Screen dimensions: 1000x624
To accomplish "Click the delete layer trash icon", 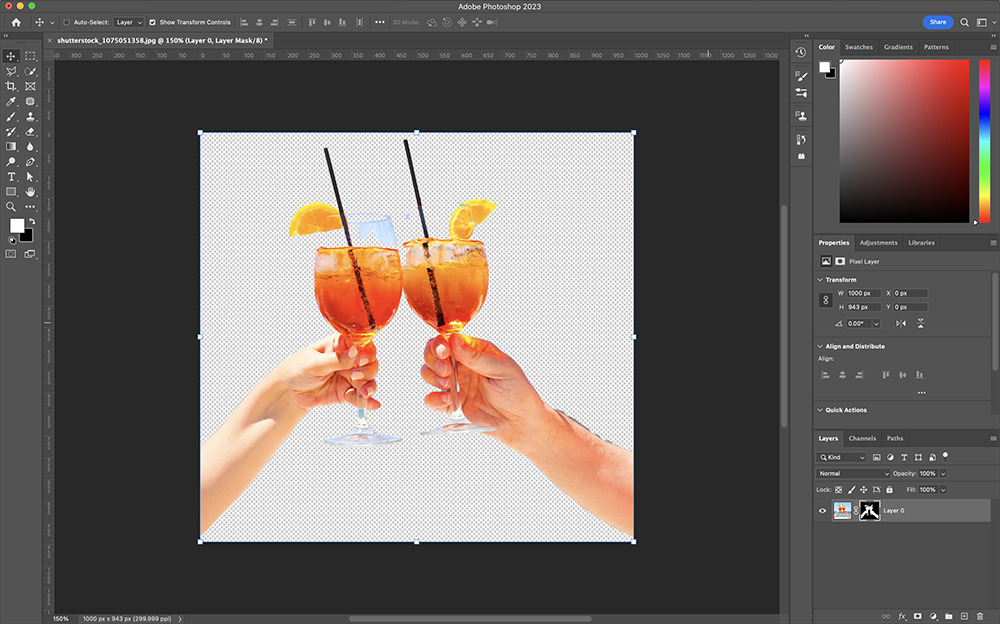I will pos(981,616).
